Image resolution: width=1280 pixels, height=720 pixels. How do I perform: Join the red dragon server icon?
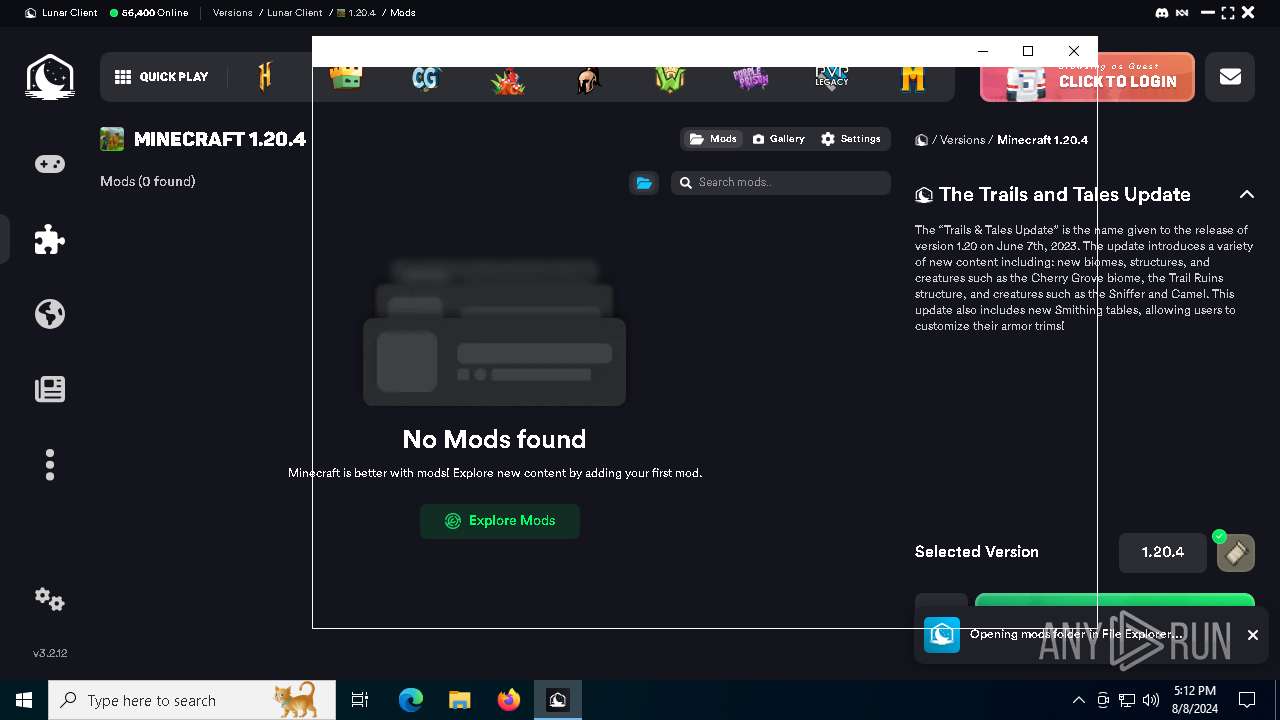508,79
